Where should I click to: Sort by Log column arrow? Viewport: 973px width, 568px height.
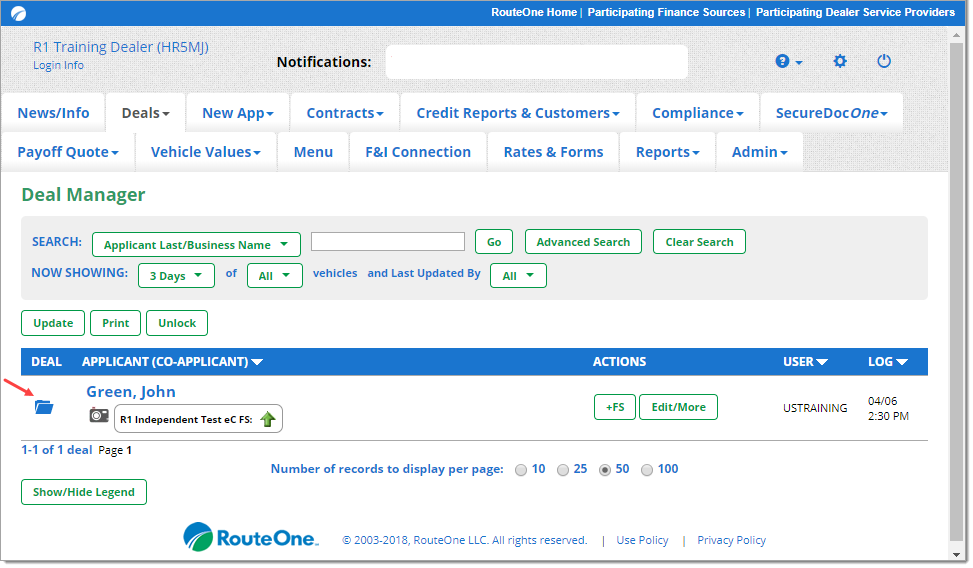(x=902, y=362)
